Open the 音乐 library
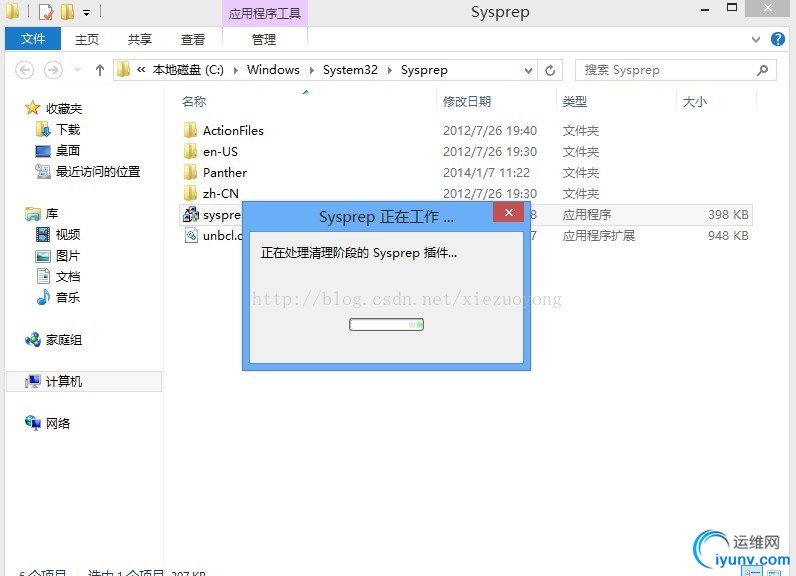 point(68,297)
